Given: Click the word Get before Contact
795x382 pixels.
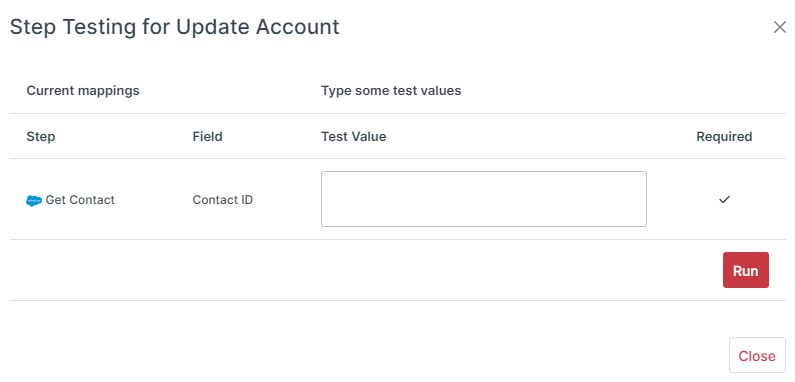Looking at the screenshot, I should click(x=55, y=200).
